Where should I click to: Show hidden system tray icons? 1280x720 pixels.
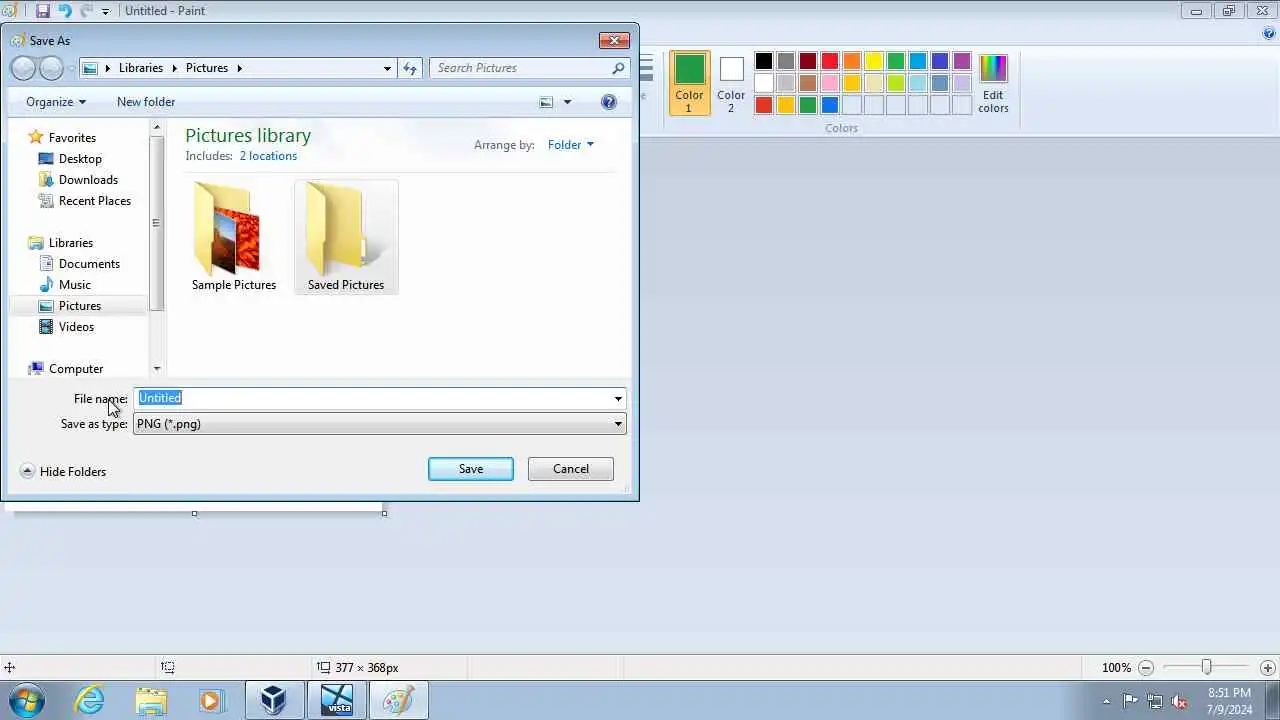tap(1106, 701)
